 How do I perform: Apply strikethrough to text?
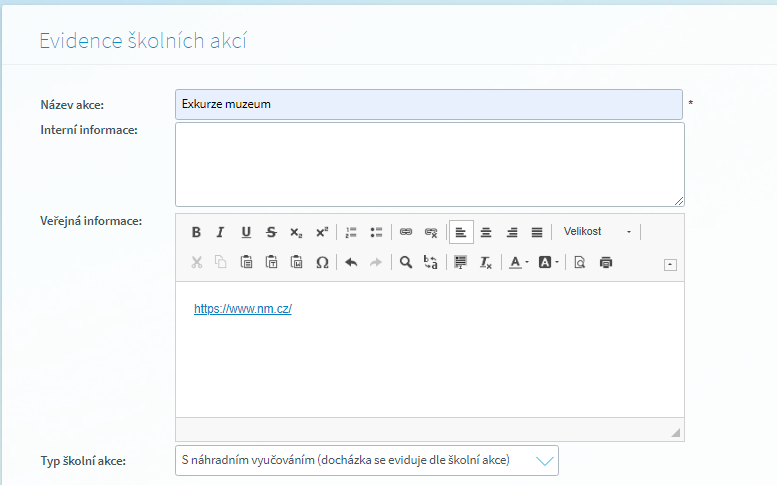tap(271, 232)
